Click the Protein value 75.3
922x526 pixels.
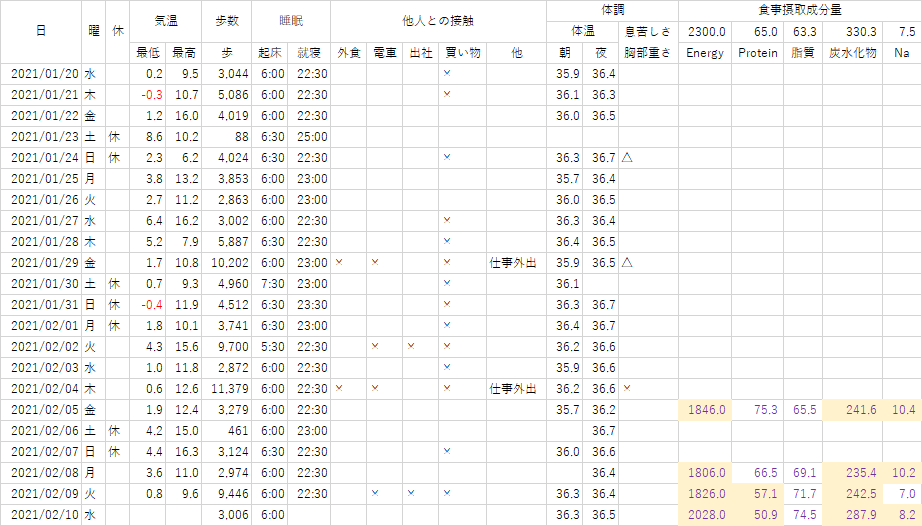pos(758,409)
